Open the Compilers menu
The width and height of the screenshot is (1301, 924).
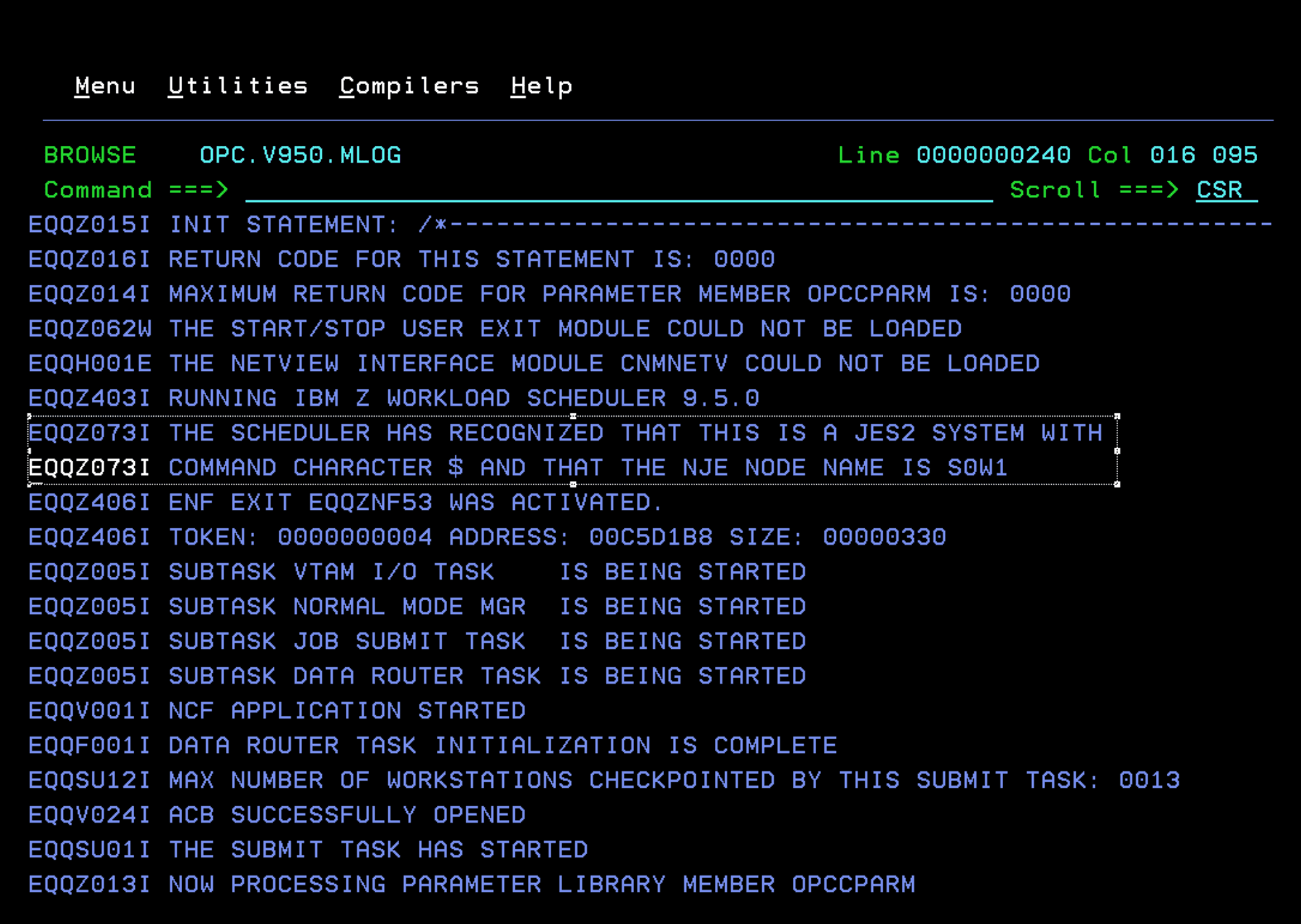pos(409,86)
